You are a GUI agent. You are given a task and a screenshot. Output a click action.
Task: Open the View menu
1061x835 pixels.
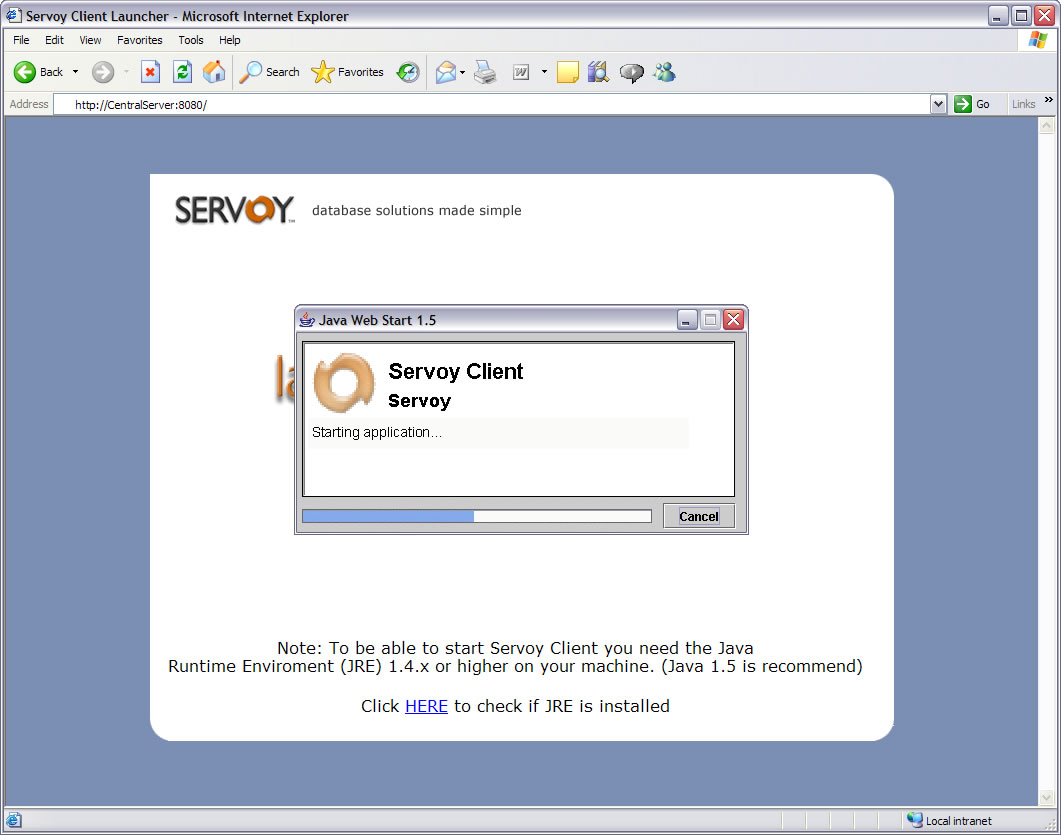coord(91,40)
